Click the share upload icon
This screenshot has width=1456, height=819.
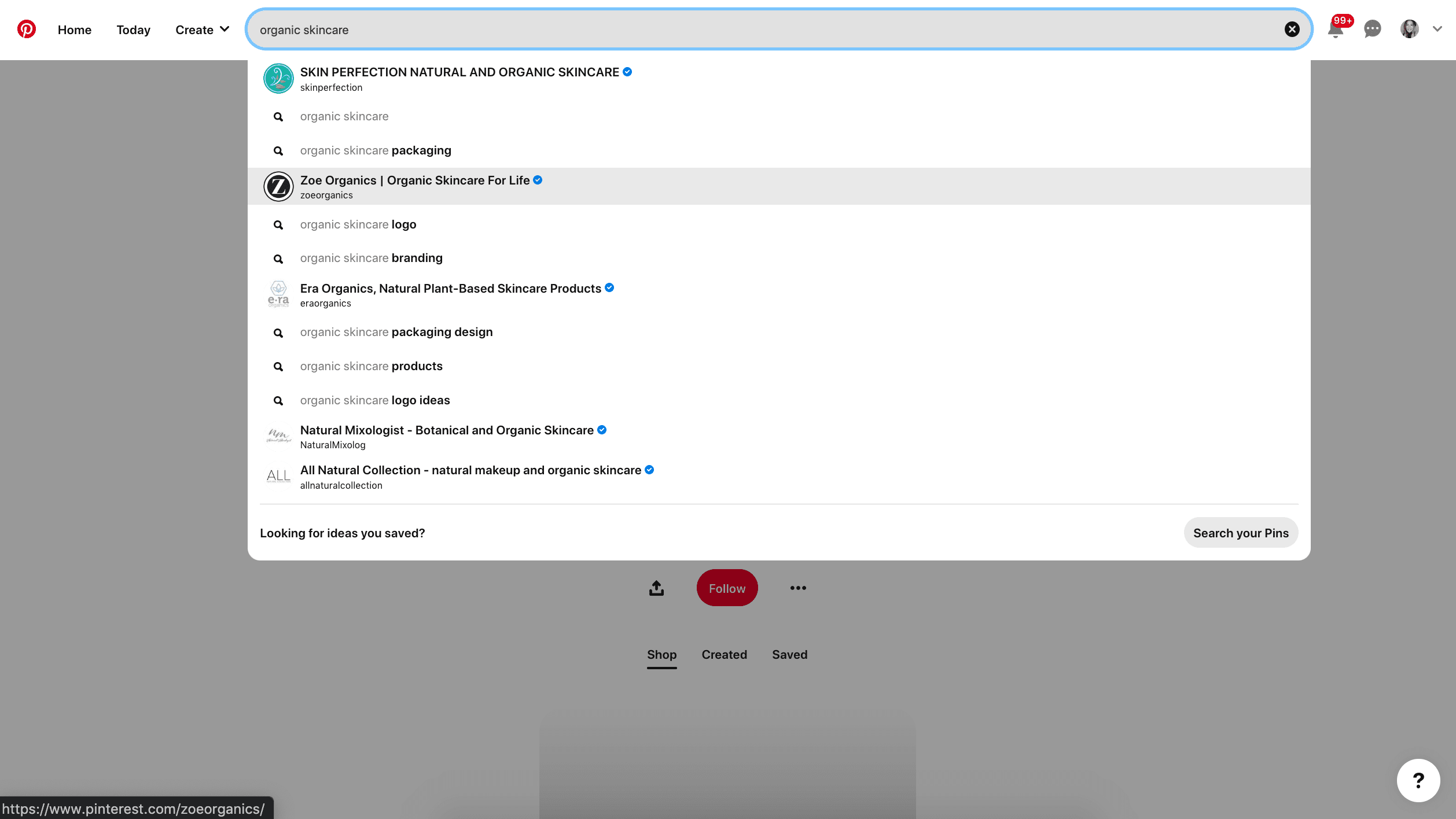656,588
